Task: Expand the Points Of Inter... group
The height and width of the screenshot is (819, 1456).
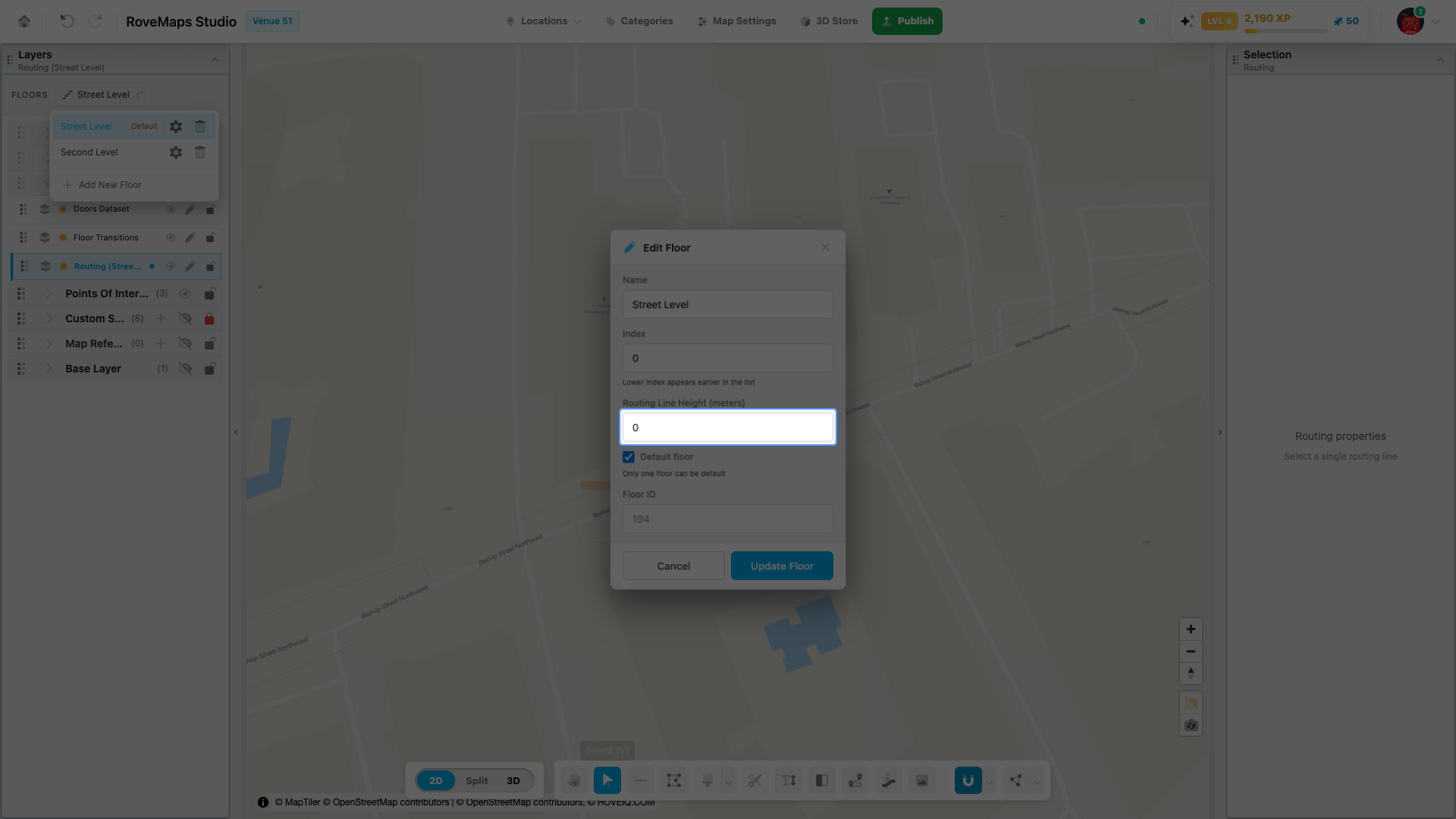Action: click(x=49, y=293)
